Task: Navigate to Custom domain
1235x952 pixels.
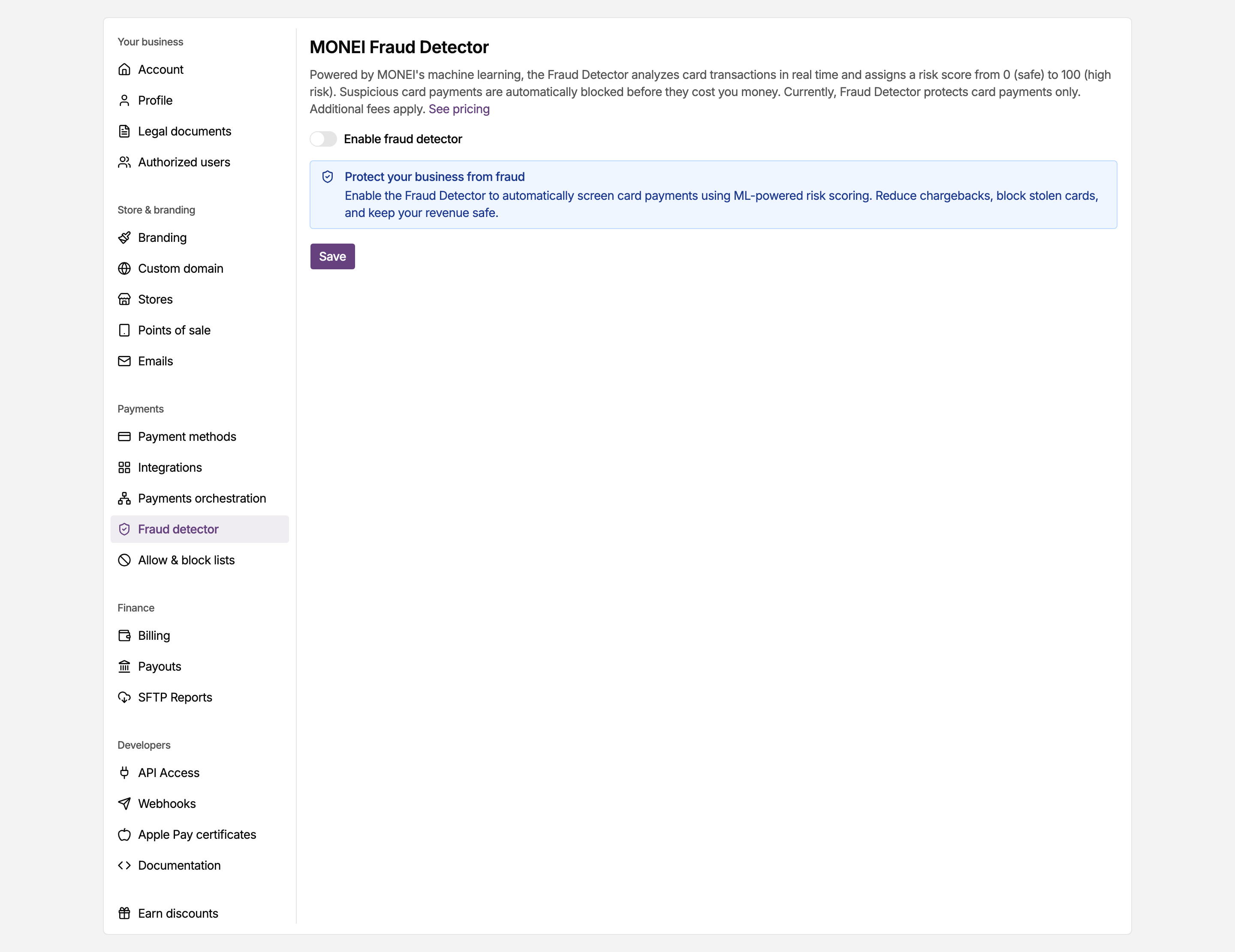Action: click(x=199, y=268)
